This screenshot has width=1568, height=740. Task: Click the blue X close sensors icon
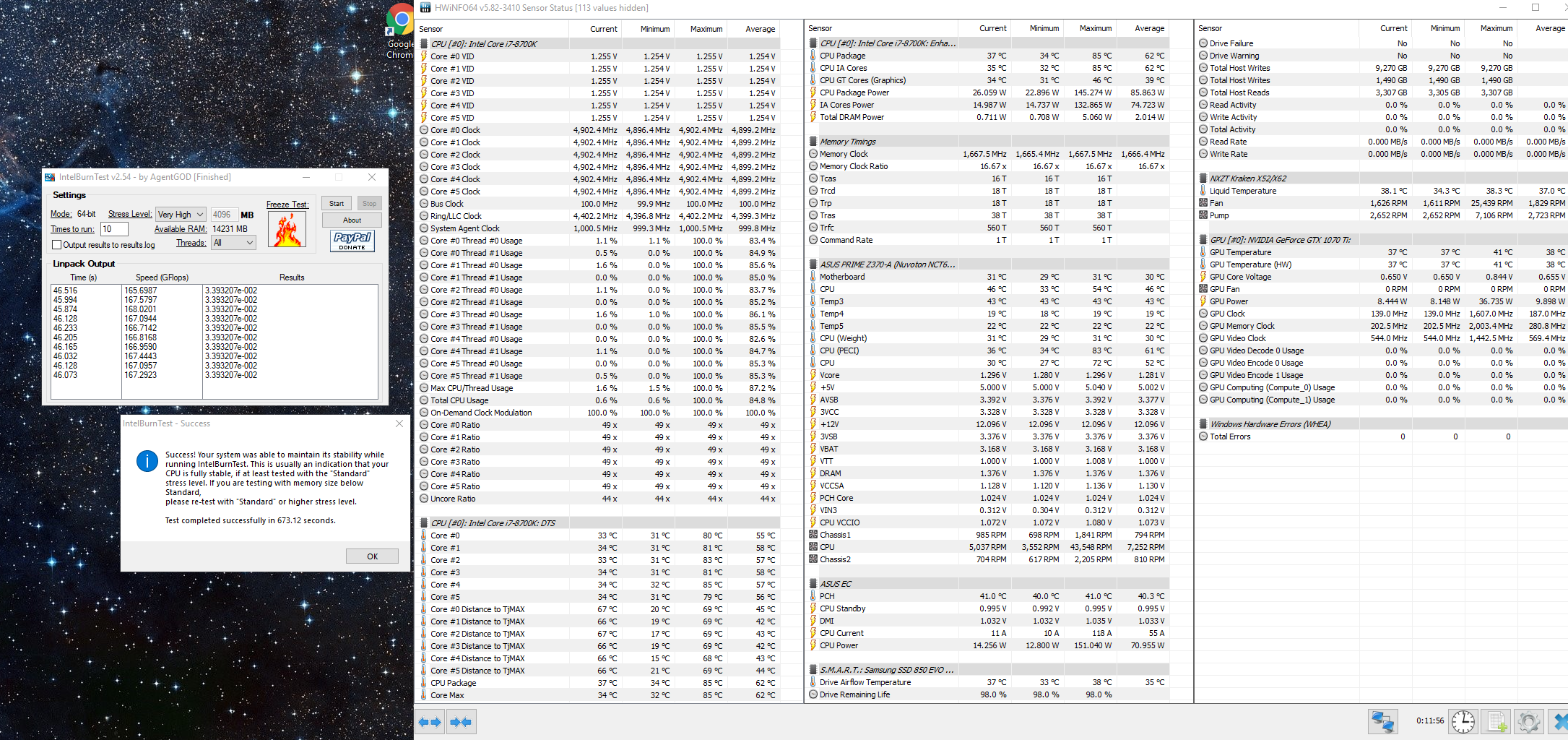(x=1560, y=721)
